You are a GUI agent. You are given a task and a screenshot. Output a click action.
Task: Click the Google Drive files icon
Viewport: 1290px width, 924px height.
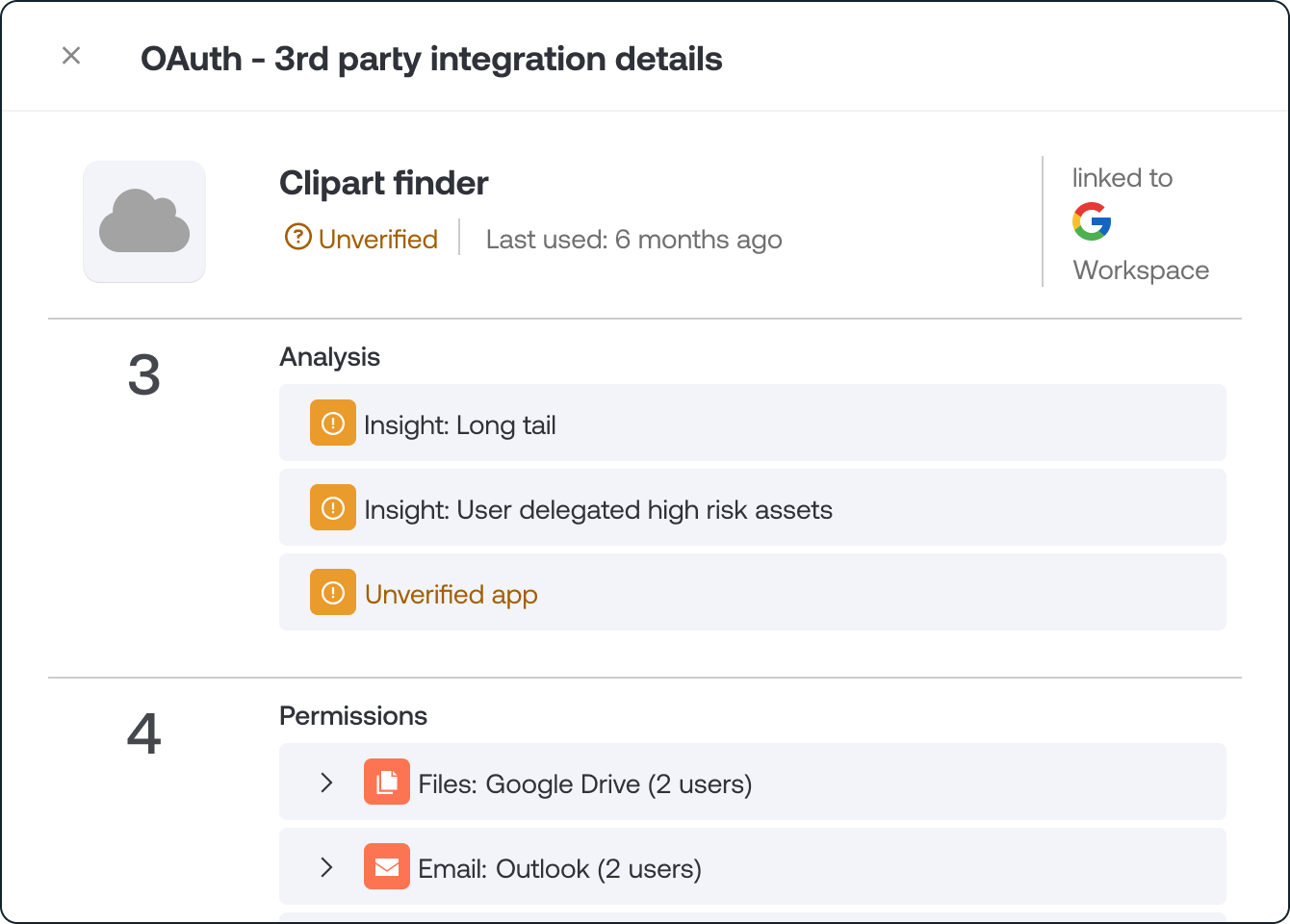387,782
